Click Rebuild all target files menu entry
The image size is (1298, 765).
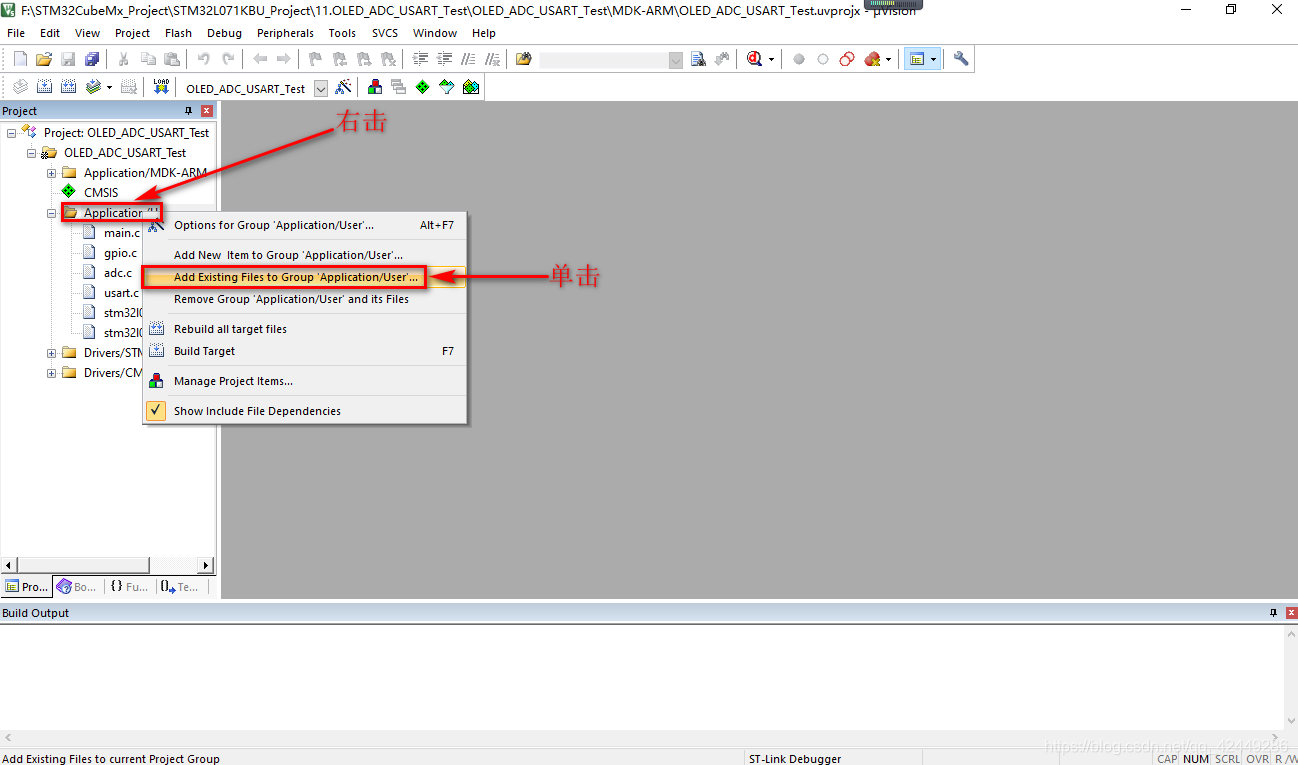point(304,329)
